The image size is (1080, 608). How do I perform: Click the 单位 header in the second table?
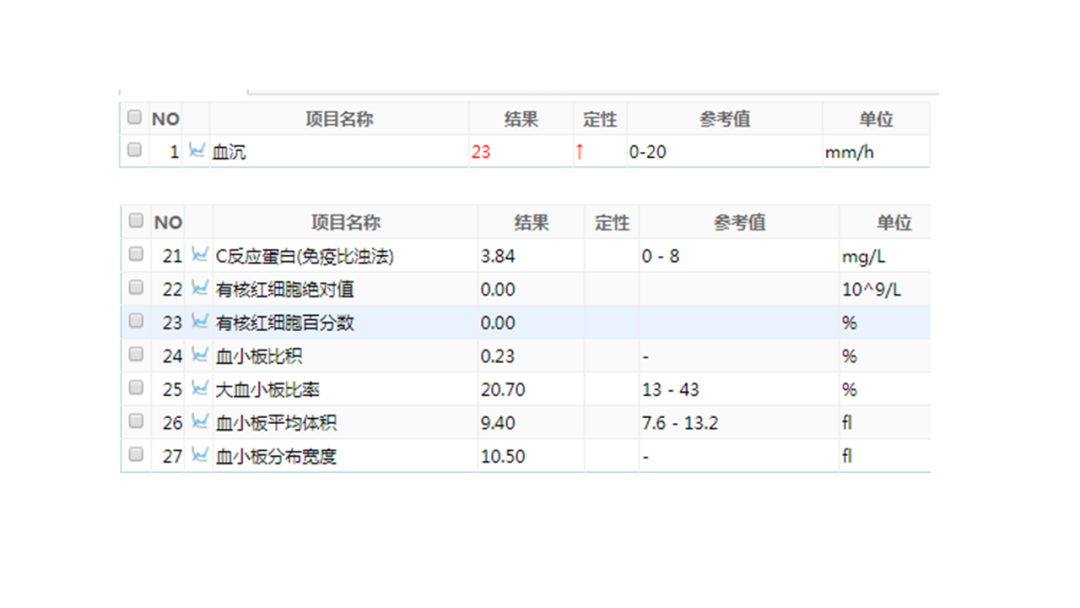(894, 222)
